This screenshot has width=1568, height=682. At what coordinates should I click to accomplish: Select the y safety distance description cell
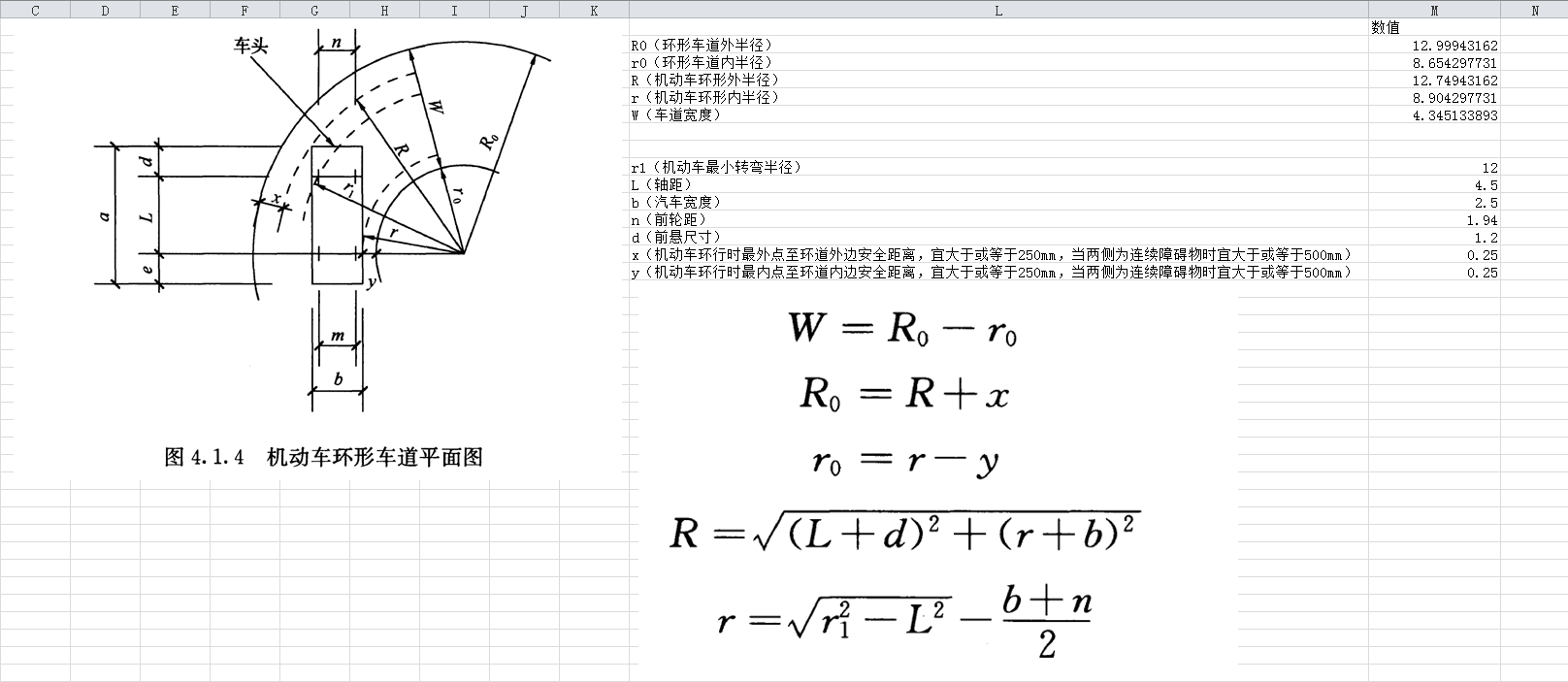pyautogui.click(x=998, y=273)
